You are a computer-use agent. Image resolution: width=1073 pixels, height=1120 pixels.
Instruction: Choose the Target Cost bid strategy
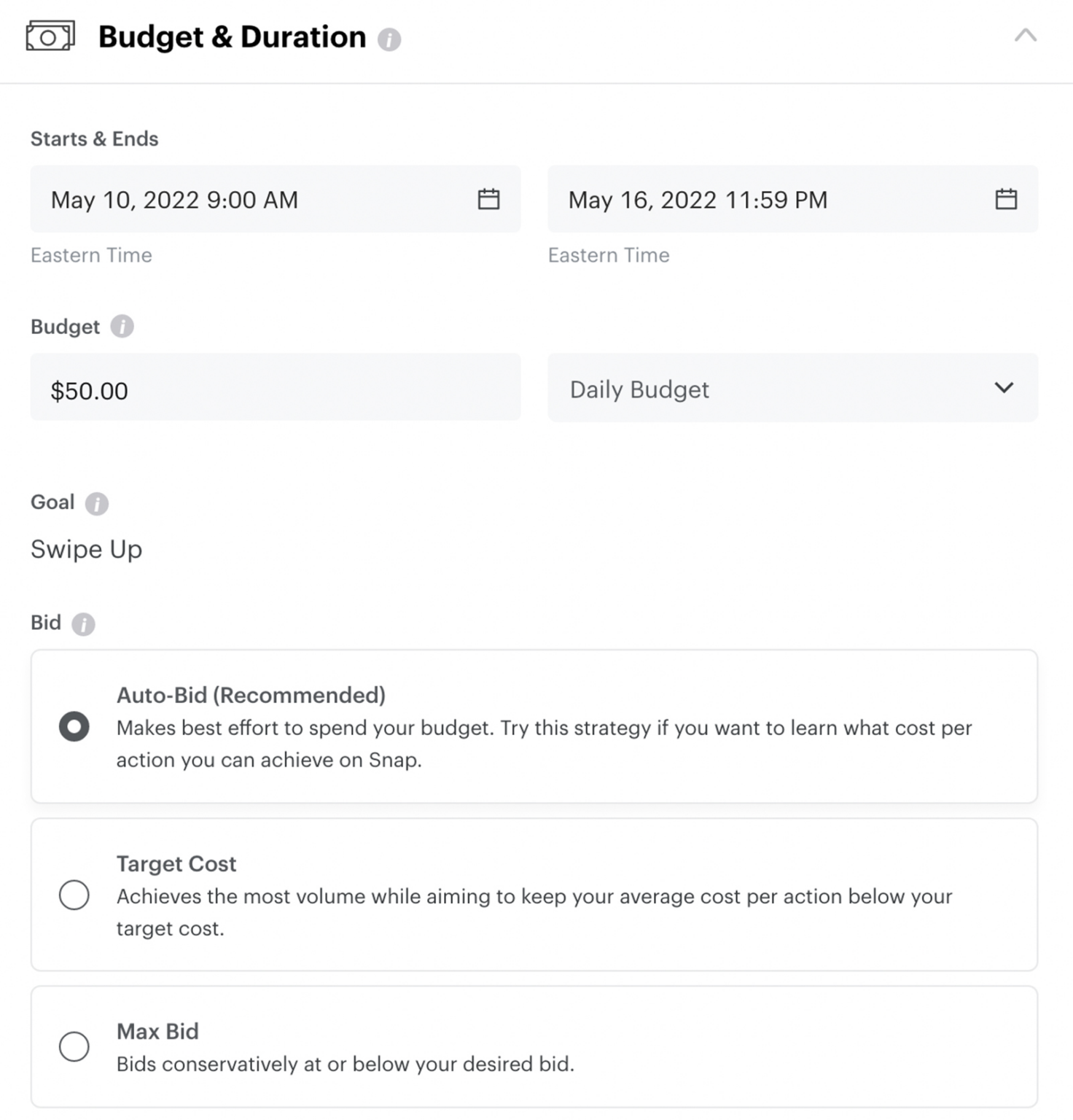pyautogui.click(x=74, y=895)
